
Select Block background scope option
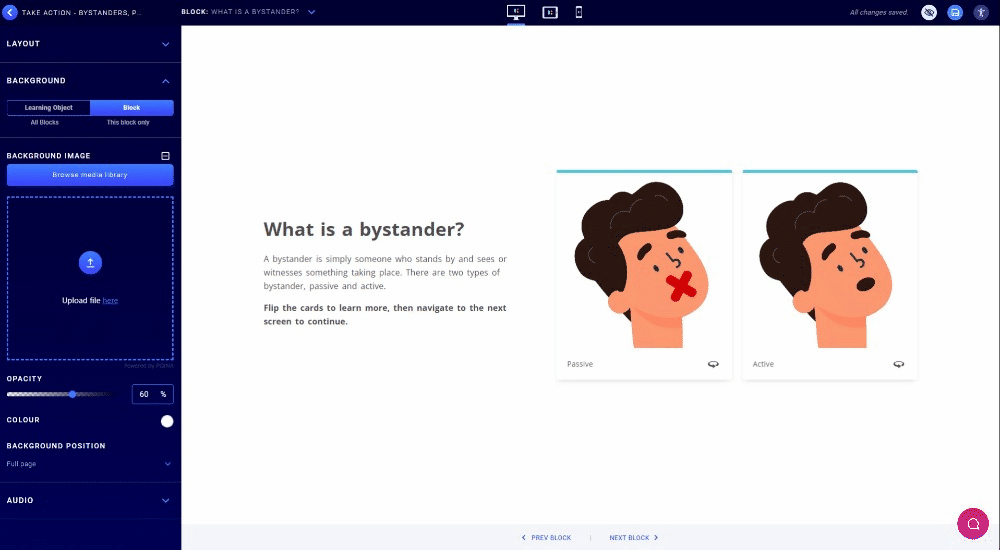131,108
